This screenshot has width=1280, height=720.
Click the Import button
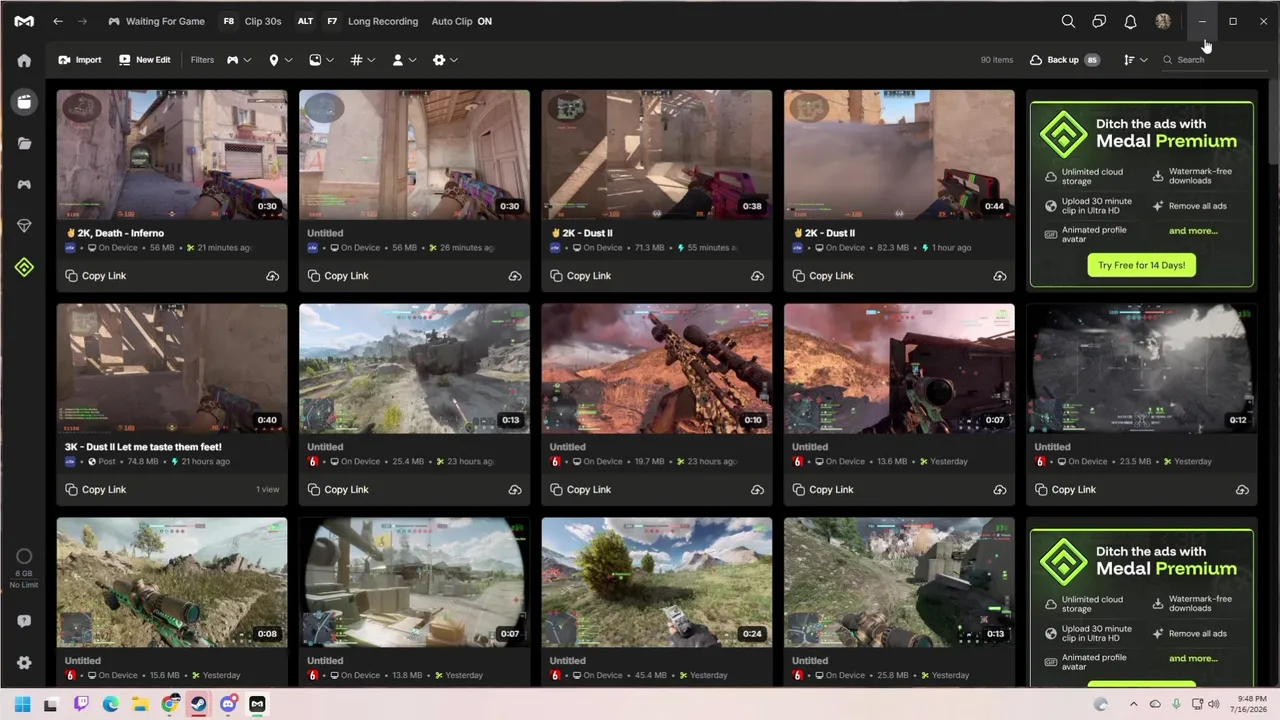[79, 60]
